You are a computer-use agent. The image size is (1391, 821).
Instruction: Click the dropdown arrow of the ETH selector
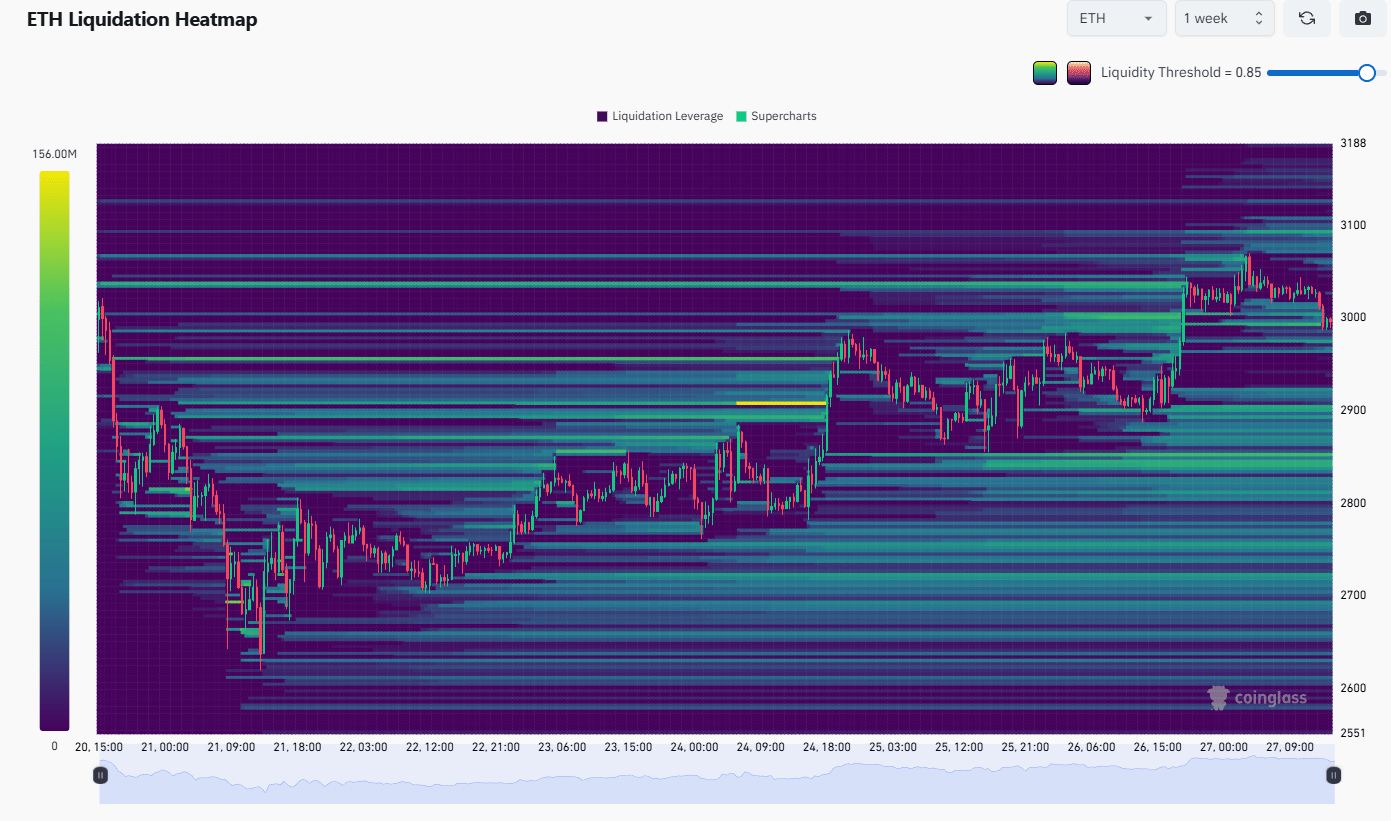[1148, 19]
